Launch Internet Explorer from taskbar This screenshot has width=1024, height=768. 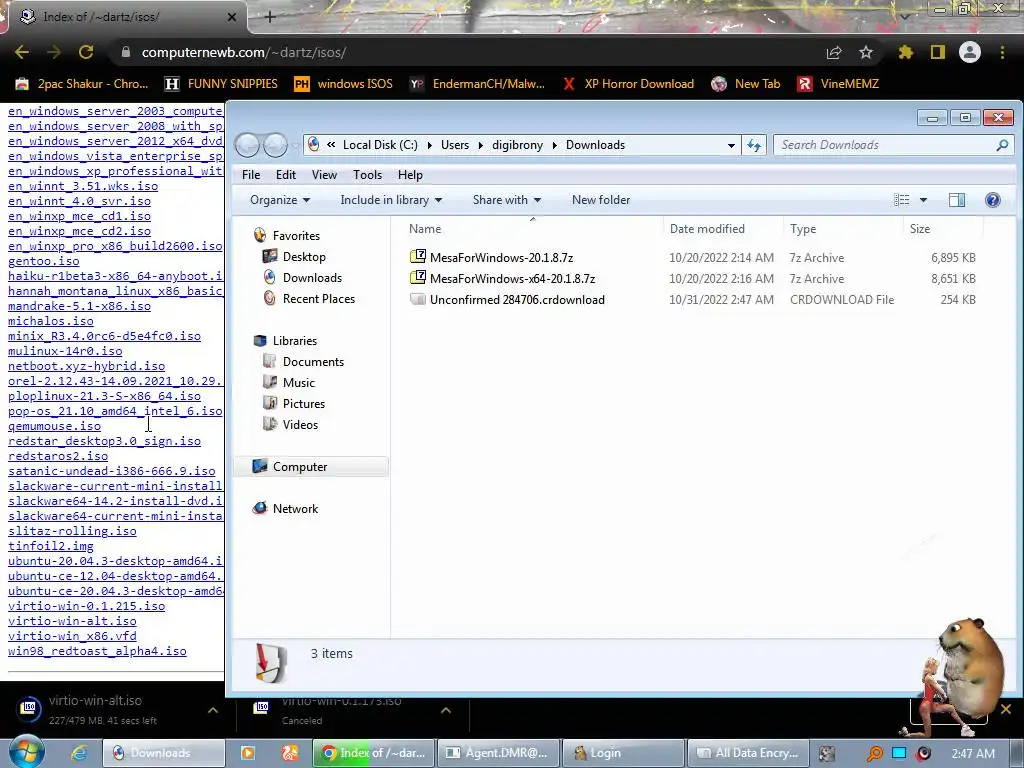[x=78, y=753]
